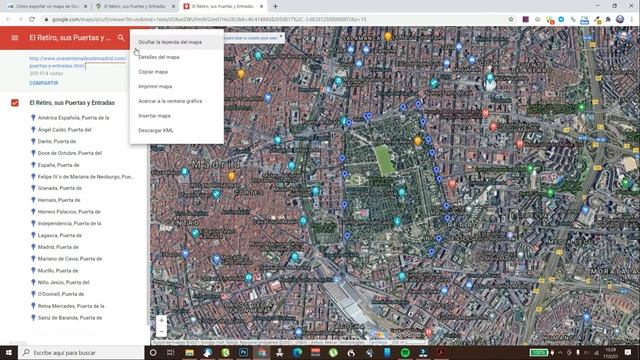
Task: Open the hamburger menu in the red header
Action: [15, 38]
